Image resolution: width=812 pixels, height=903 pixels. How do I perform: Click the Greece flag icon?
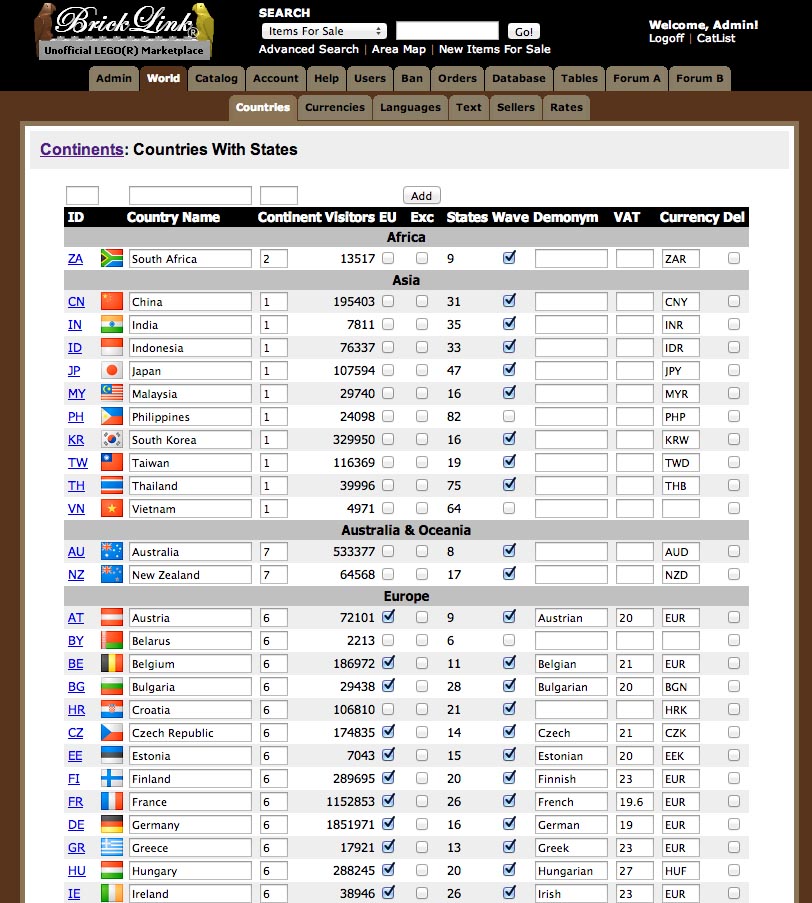click(x=110, y=847)
